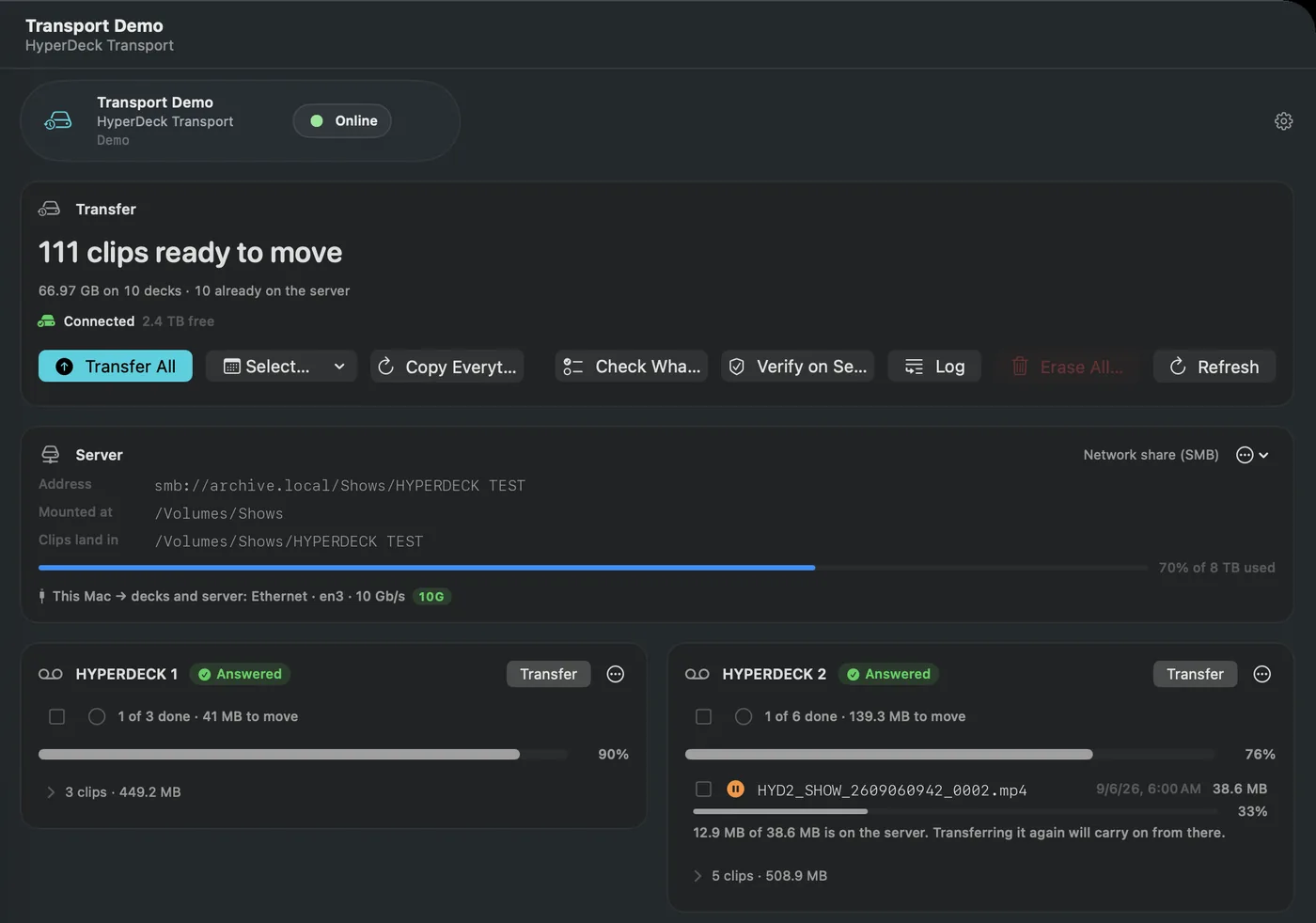This screenshot has width=1316, height=923.
Task: Click the 2.4 TB free label
Action: click(x=179, y=321)
